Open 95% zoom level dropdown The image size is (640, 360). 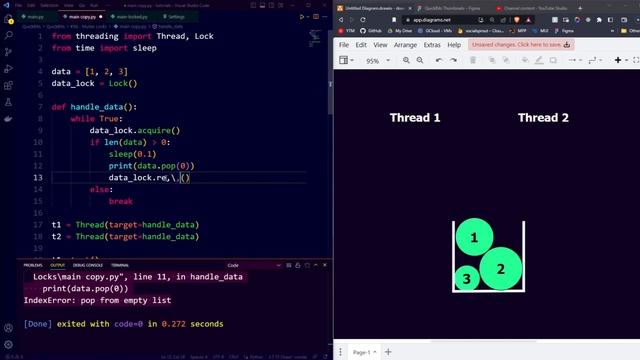(x=378, y=61)
